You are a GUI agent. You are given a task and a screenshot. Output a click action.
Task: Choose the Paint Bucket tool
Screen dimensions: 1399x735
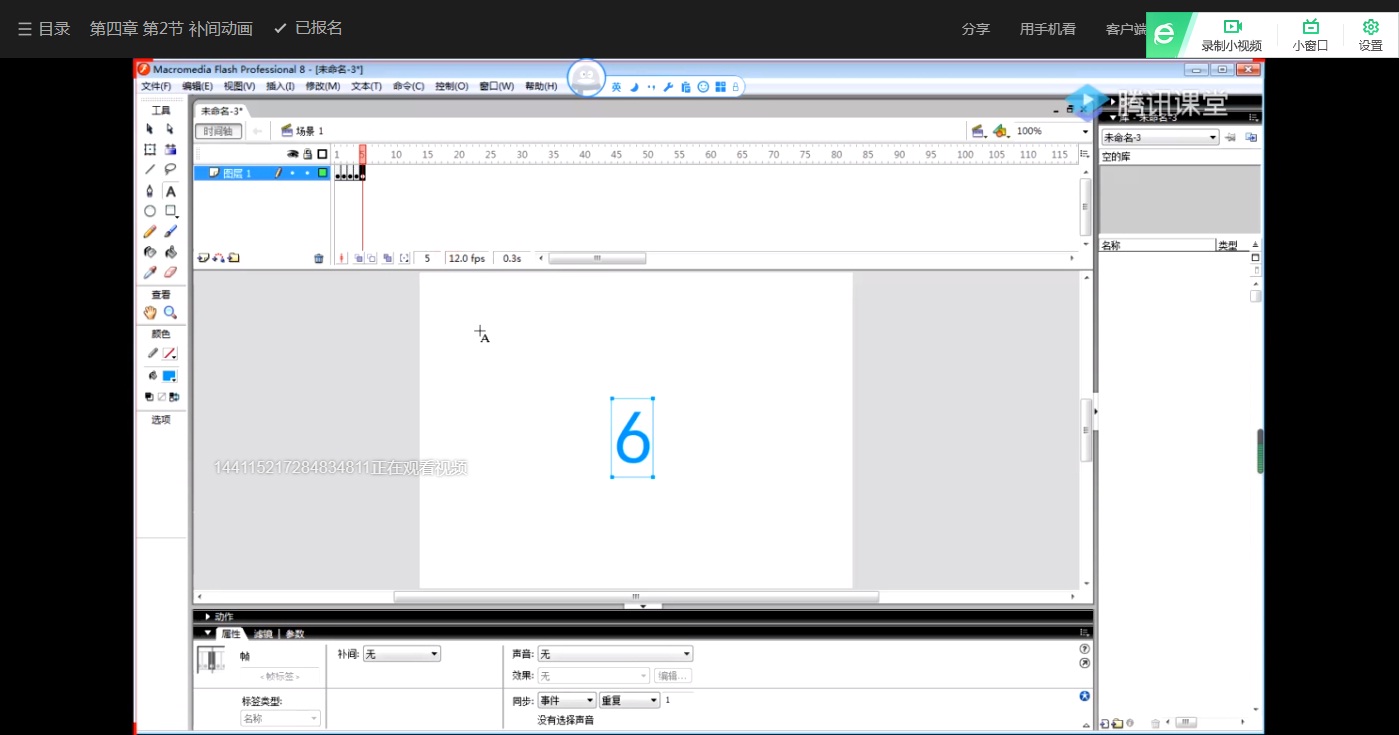coord(170,252)
